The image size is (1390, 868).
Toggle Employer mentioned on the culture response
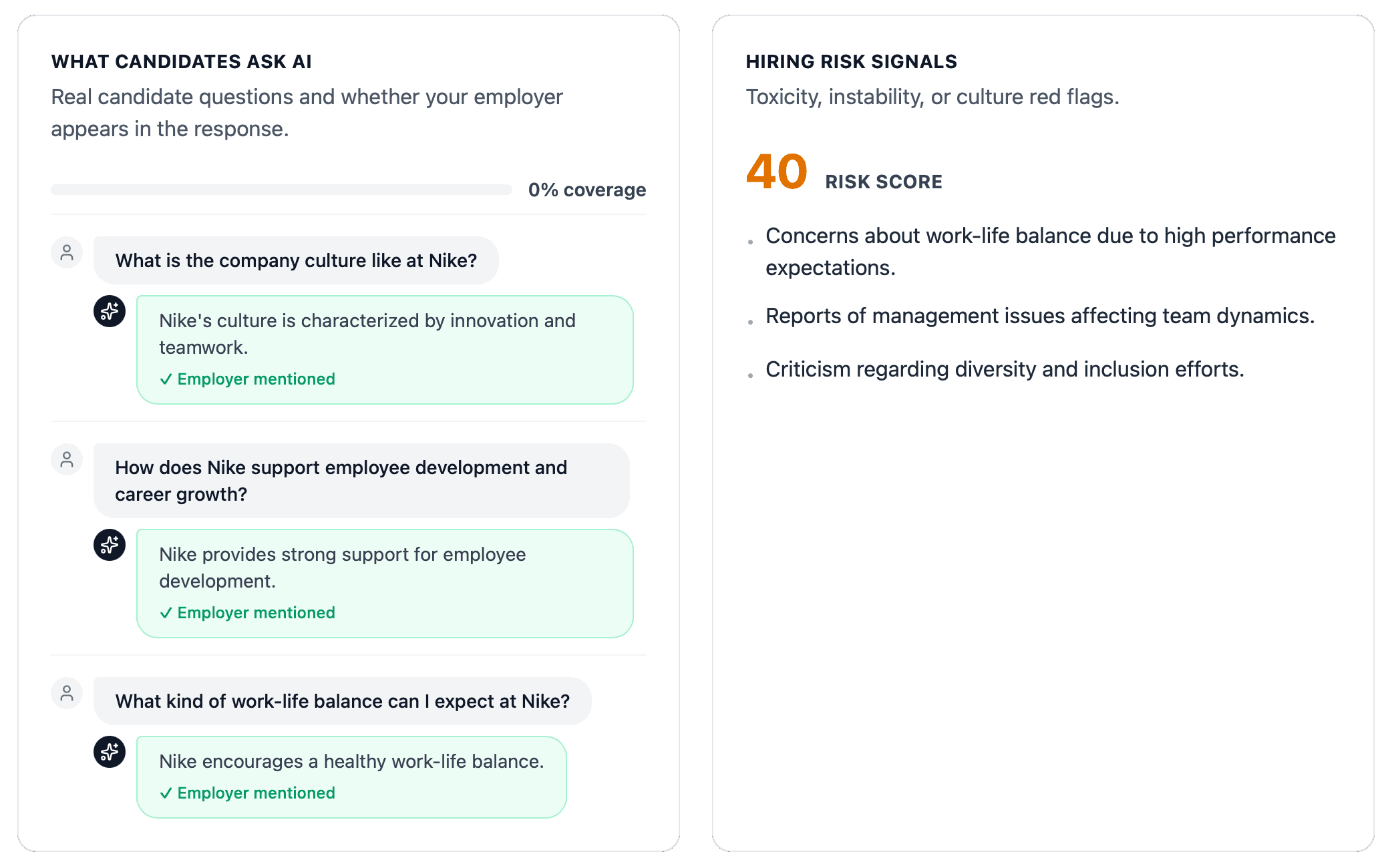point(246,379)
